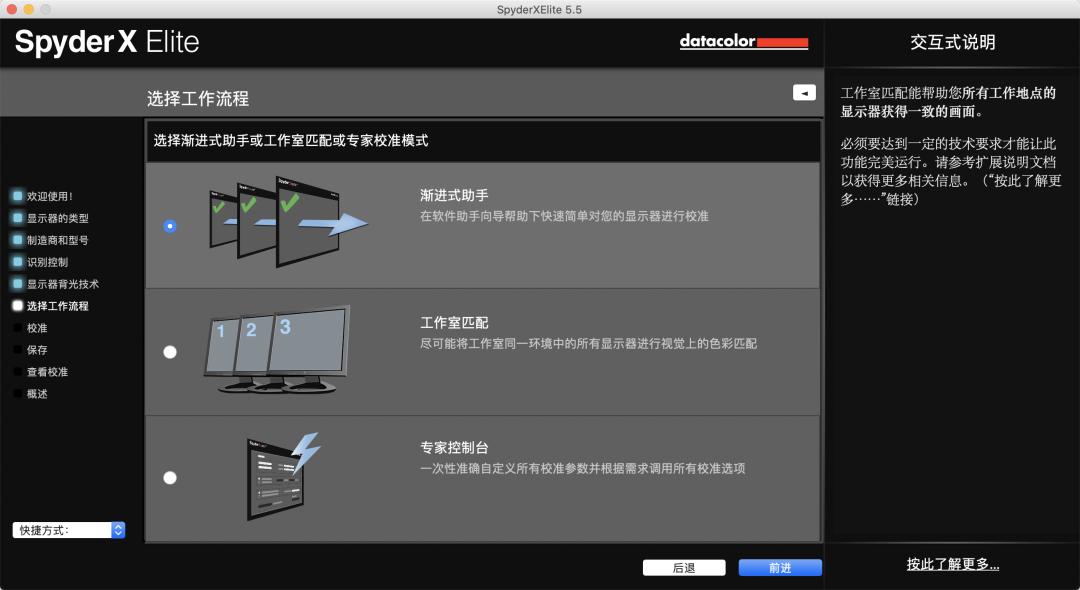
Task: Collapse the help panel with arrow button
Action: click(x=804, y=92)
